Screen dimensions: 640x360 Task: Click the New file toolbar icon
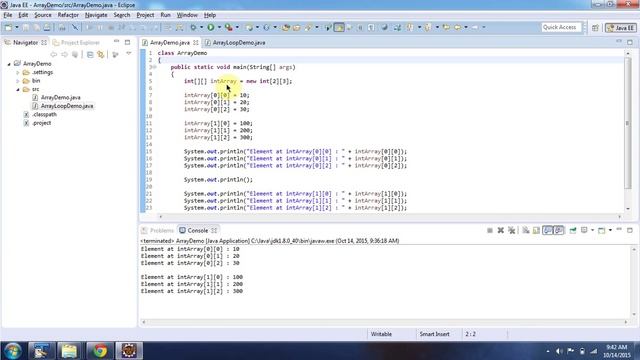pos(8,27)
